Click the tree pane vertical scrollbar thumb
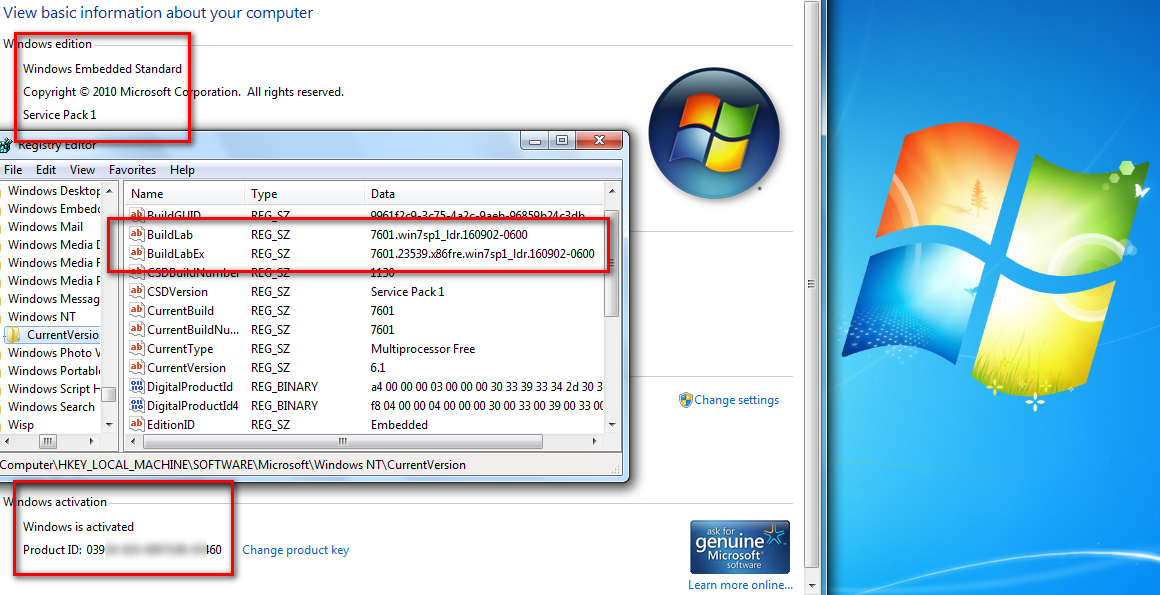 click(109, 394)
